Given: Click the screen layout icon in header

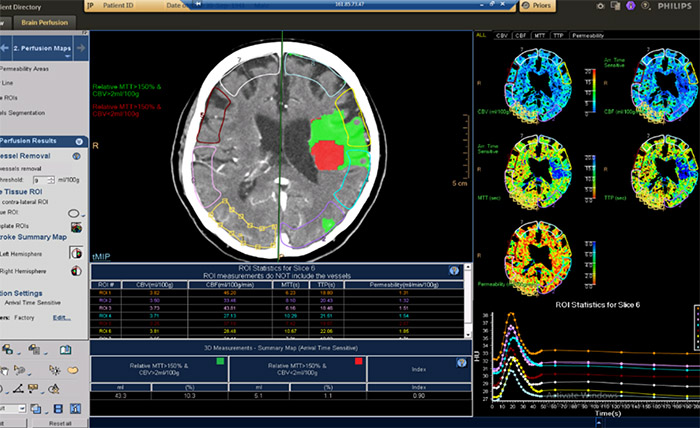Looking at the screenshot, I should [x=616, y=6].
